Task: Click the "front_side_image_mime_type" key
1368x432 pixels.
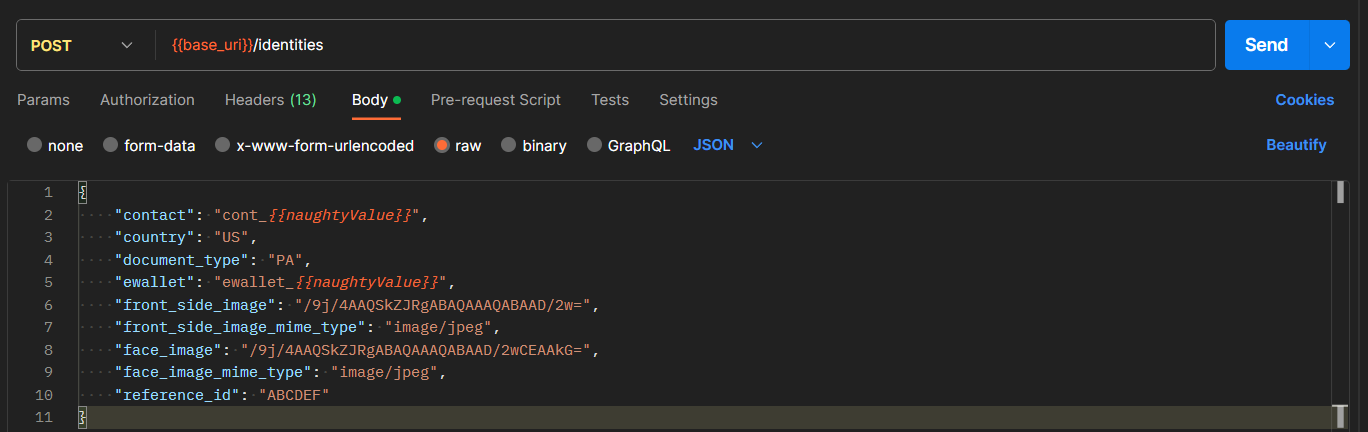Action: click(239, 327)
